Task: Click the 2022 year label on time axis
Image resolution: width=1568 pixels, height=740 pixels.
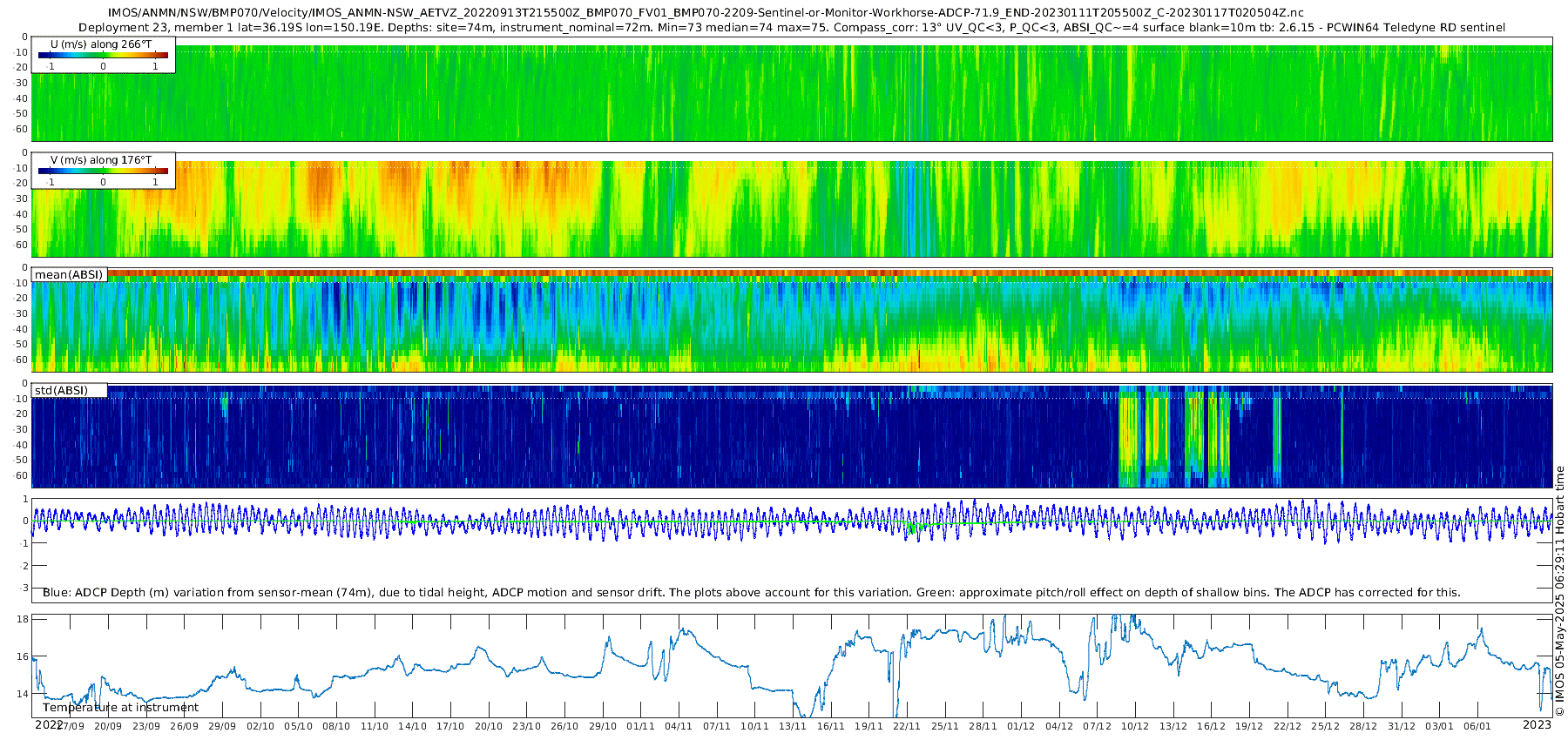Action: click(49, 724)
